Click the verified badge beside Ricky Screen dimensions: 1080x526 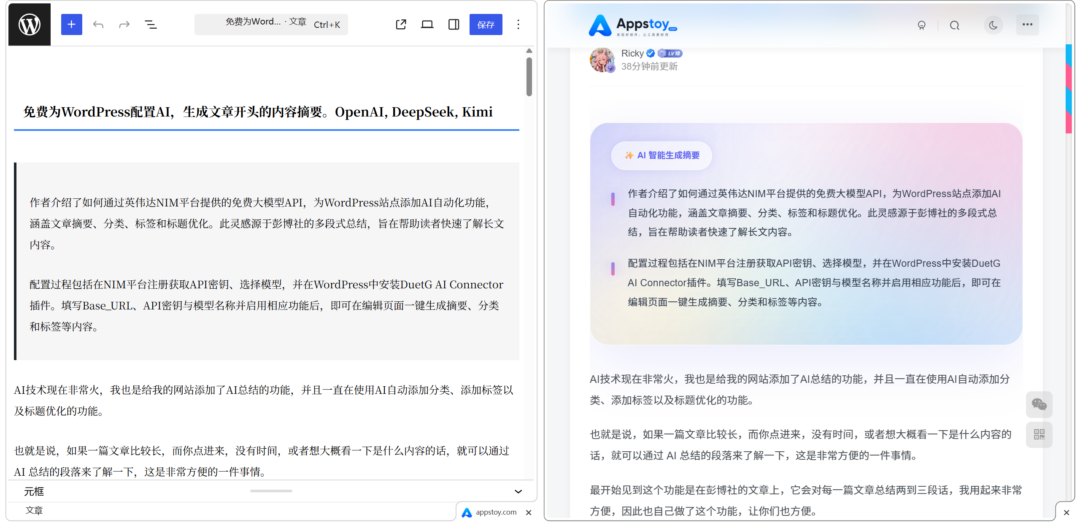[x=650, y=53]
